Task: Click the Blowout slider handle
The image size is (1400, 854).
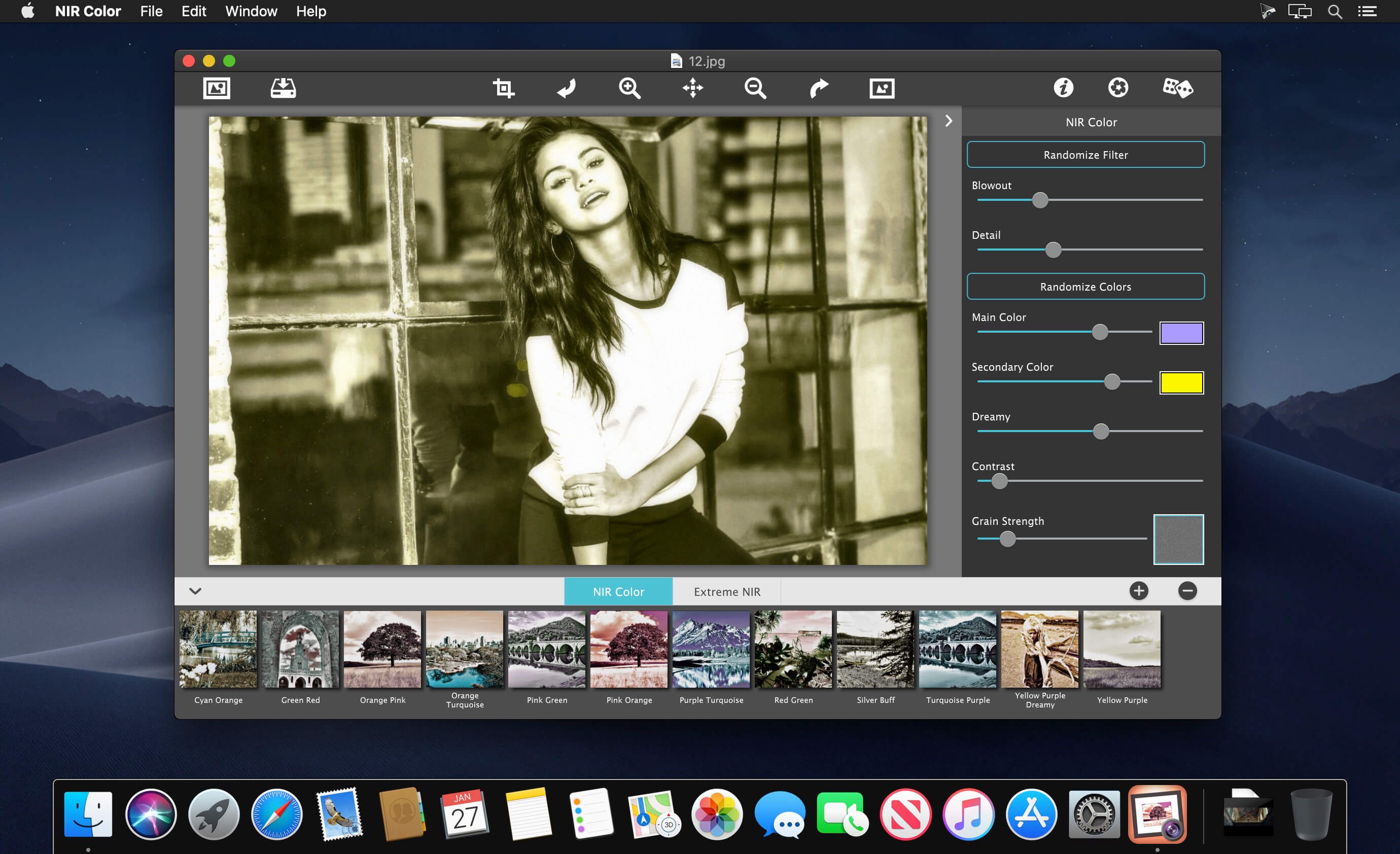Action: tap(1040, 200)
